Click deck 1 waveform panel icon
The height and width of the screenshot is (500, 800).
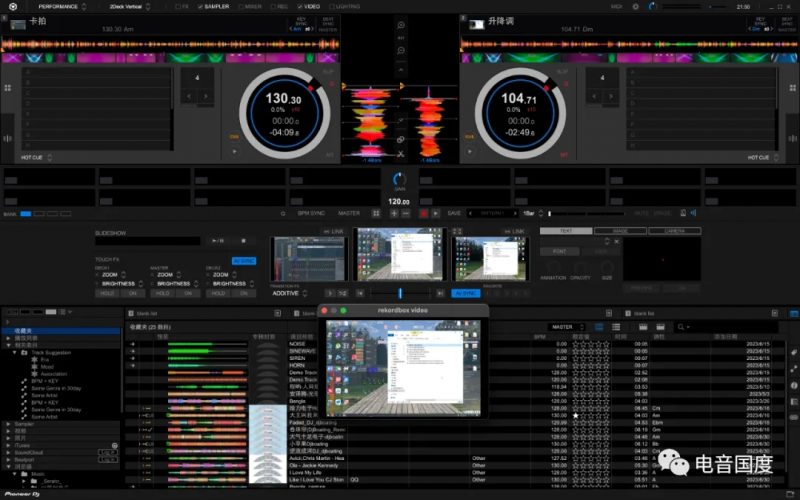pyautogui.click(x=8, y=138)
